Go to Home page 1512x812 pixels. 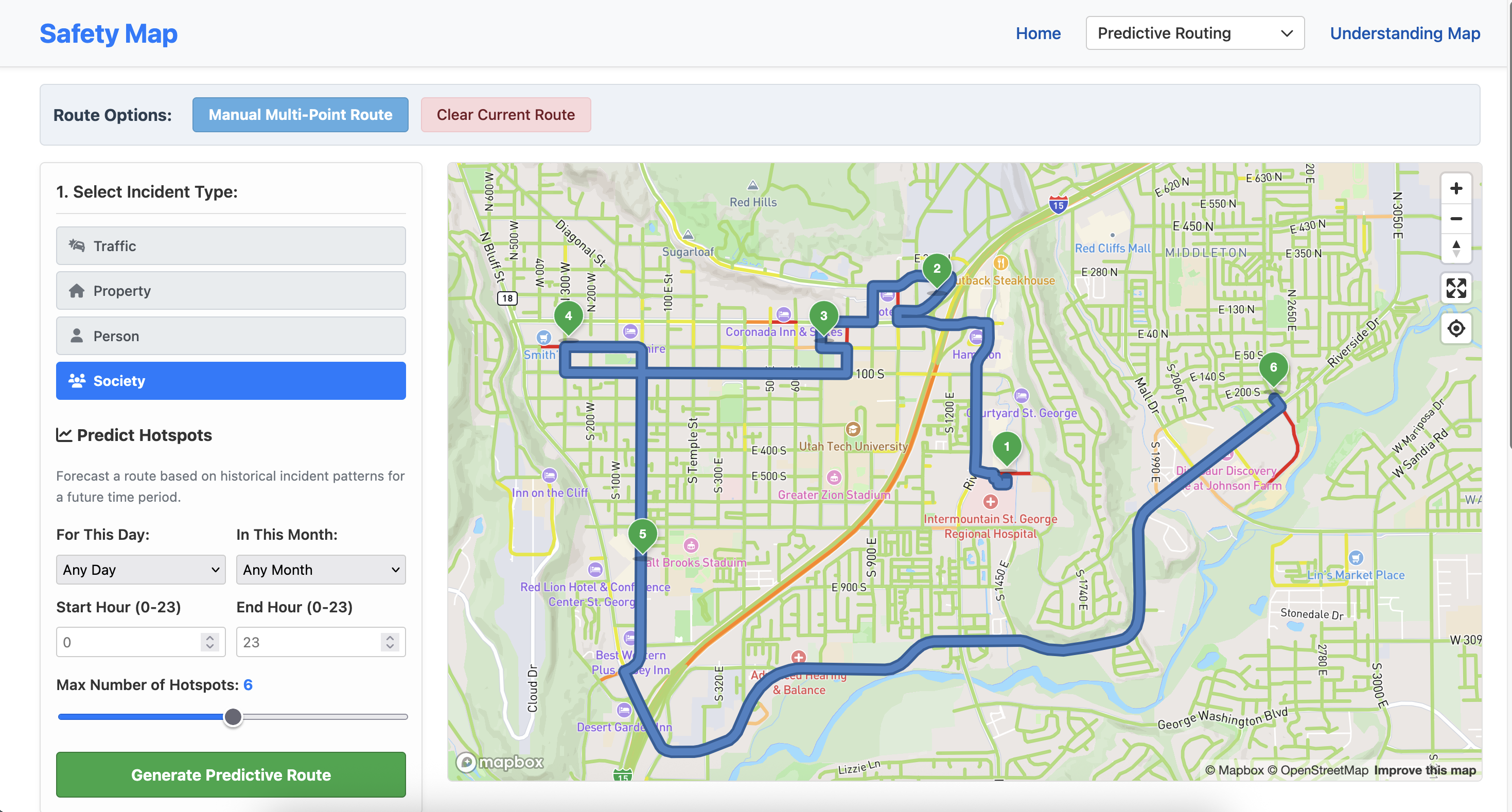(x=1038, y=33)
